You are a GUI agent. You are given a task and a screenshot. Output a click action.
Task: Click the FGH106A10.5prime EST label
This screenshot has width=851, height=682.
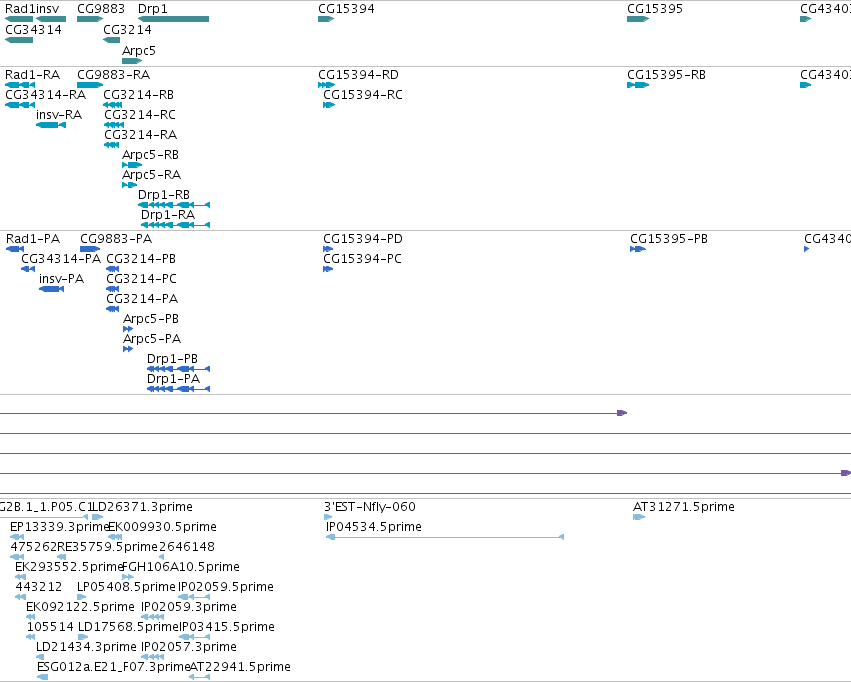(181, 567)
